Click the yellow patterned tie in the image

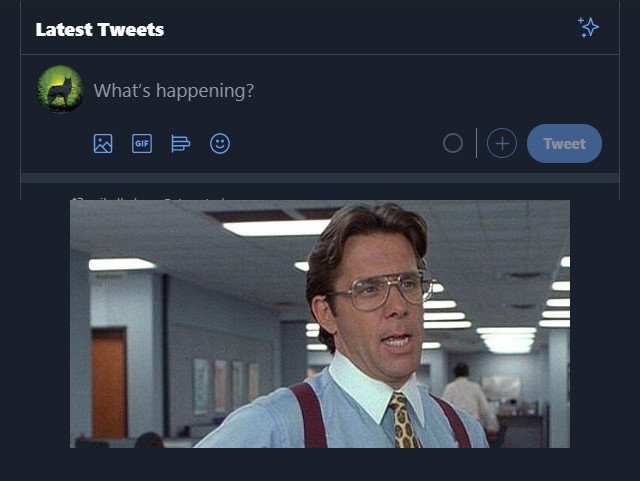click(x=404, y=420)
